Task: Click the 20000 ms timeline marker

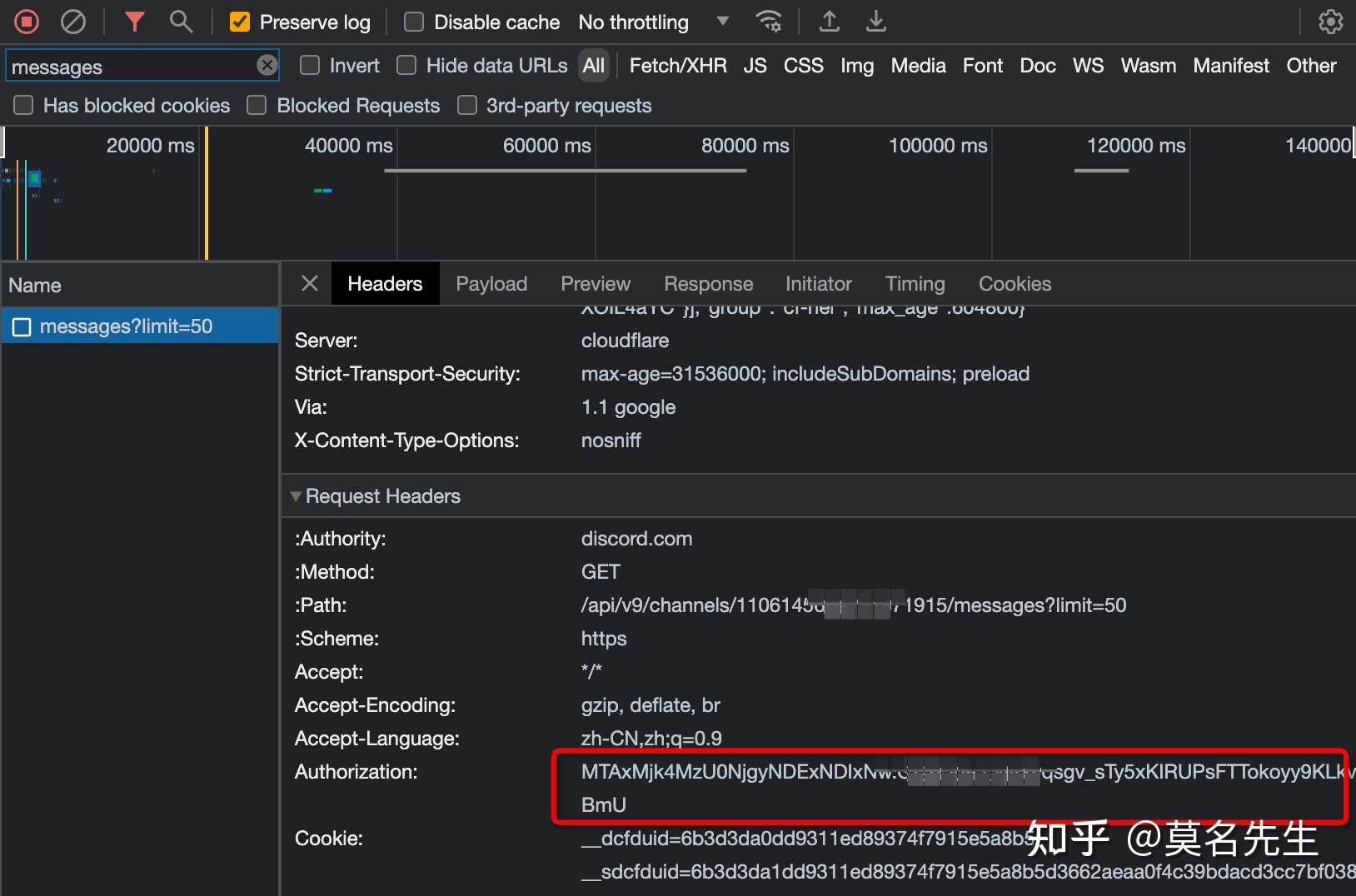Action: [150, 145]
